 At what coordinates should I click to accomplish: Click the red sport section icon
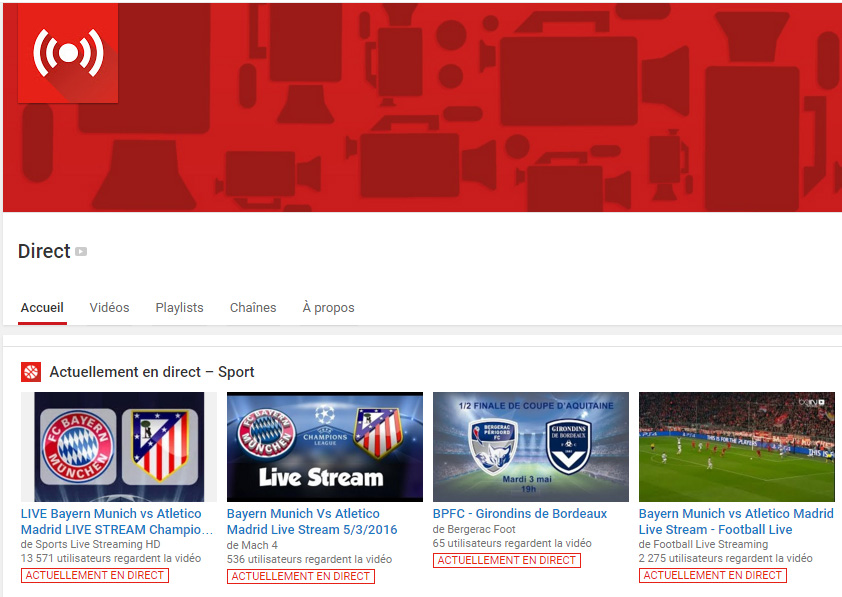[x=31, y=372]
